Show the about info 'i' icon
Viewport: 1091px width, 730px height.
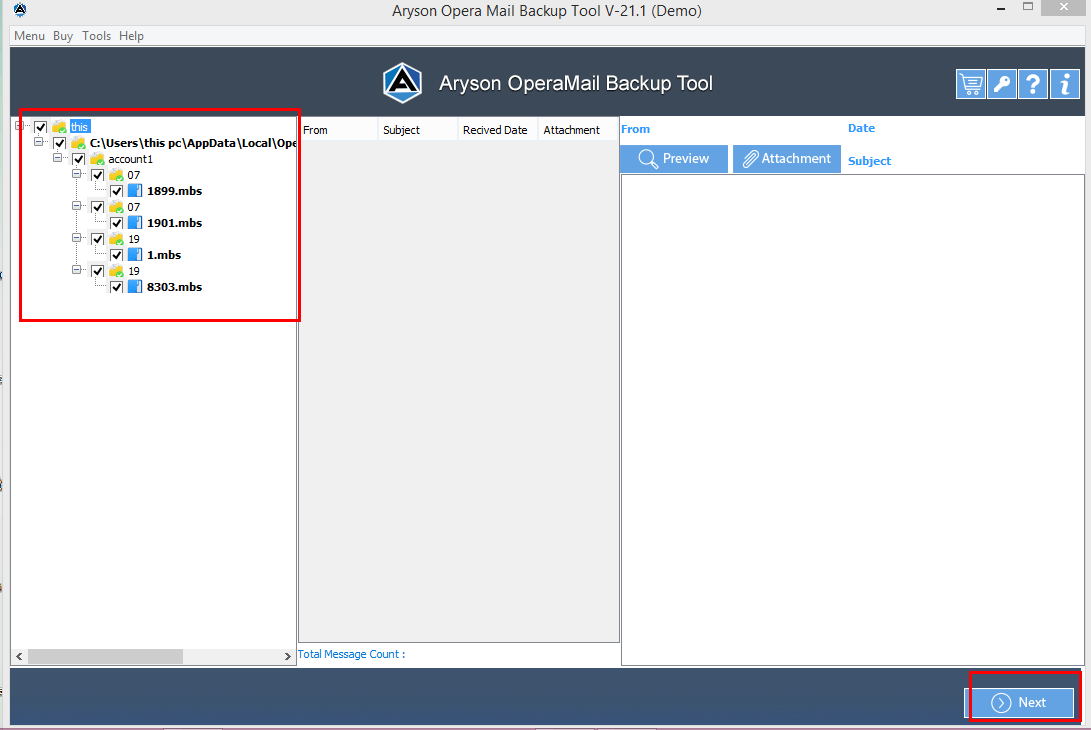(x=1065, y=85)
